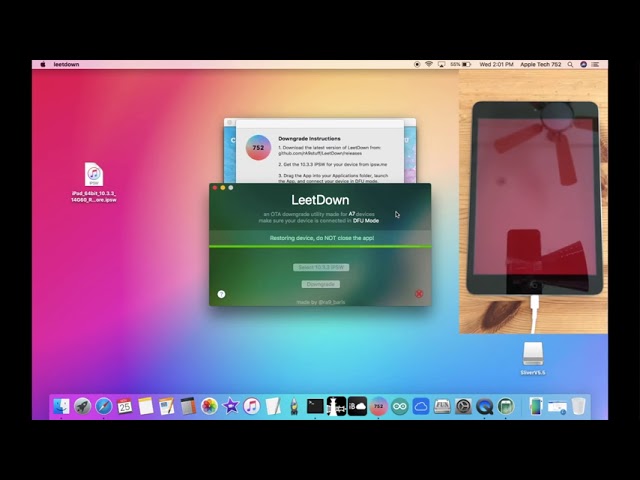Click the battery 55% indicator

(460, 64)
